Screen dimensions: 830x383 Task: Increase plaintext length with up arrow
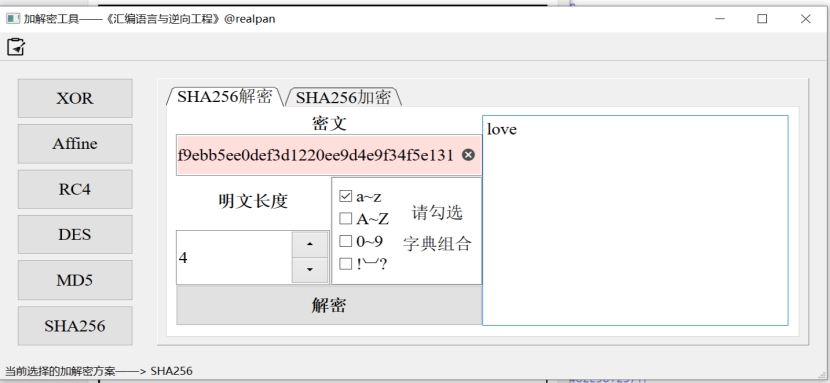tap(310, 244)
